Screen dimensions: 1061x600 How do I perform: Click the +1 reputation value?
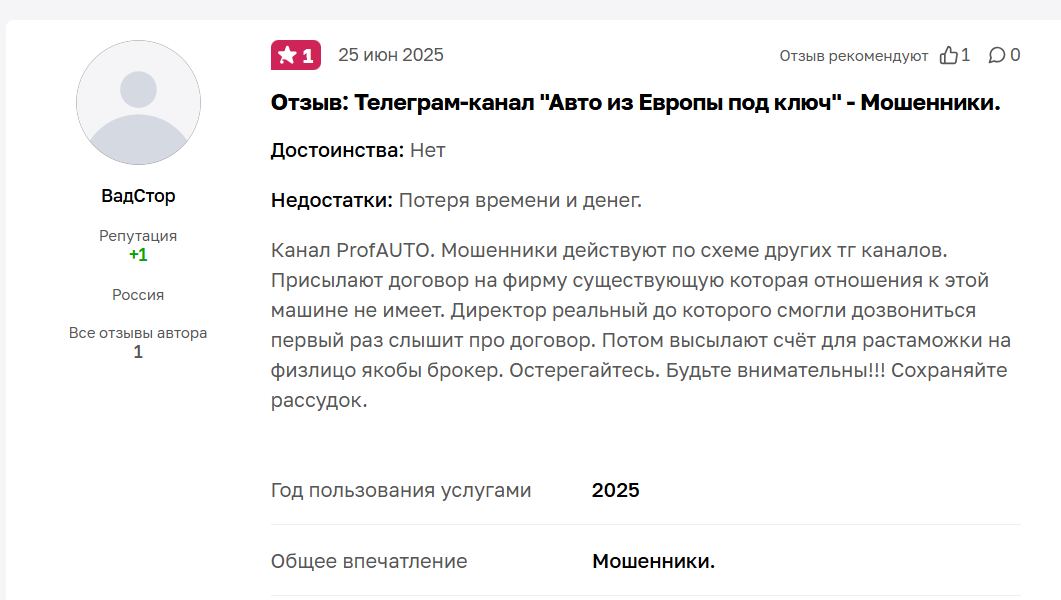pyautogui.click(x=138, y=256)
